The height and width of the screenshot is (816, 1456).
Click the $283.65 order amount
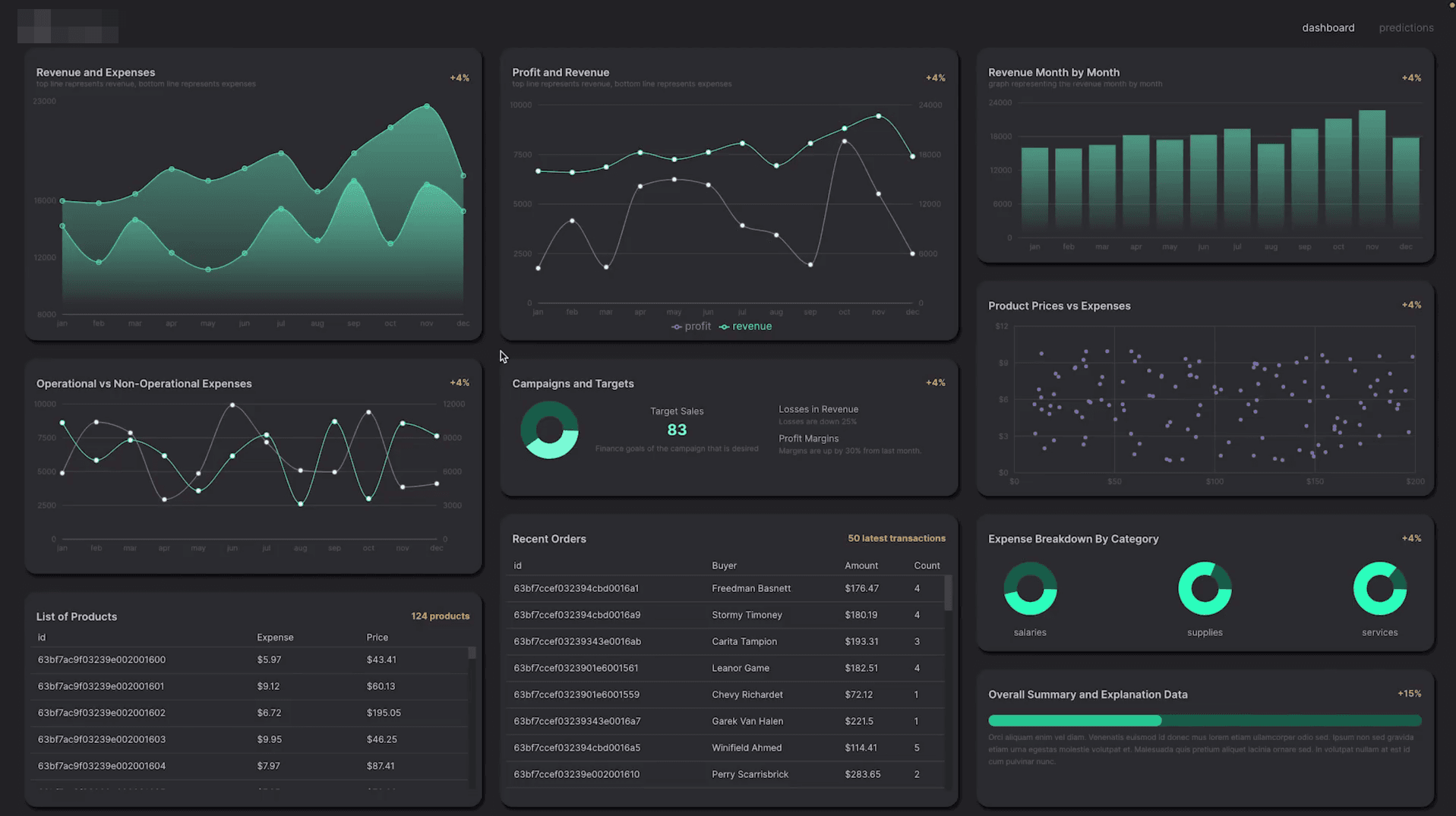point(862,774)
